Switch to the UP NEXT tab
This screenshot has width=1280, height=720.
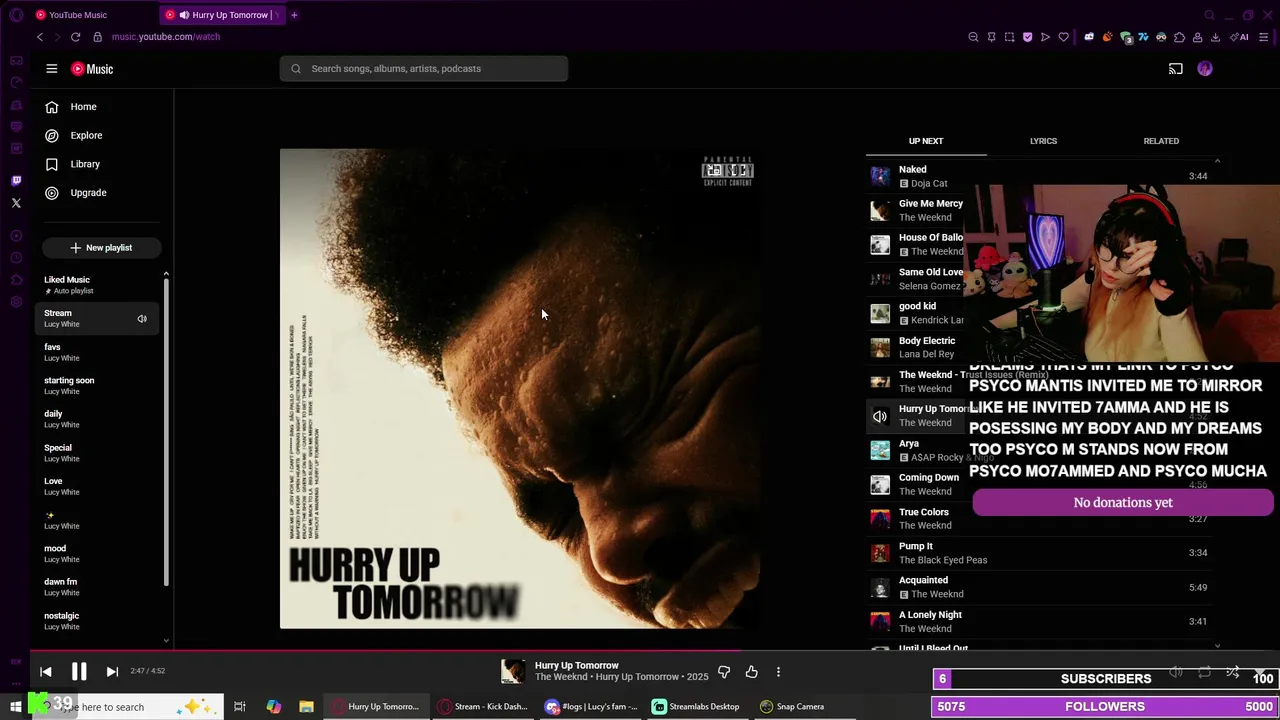926,141
